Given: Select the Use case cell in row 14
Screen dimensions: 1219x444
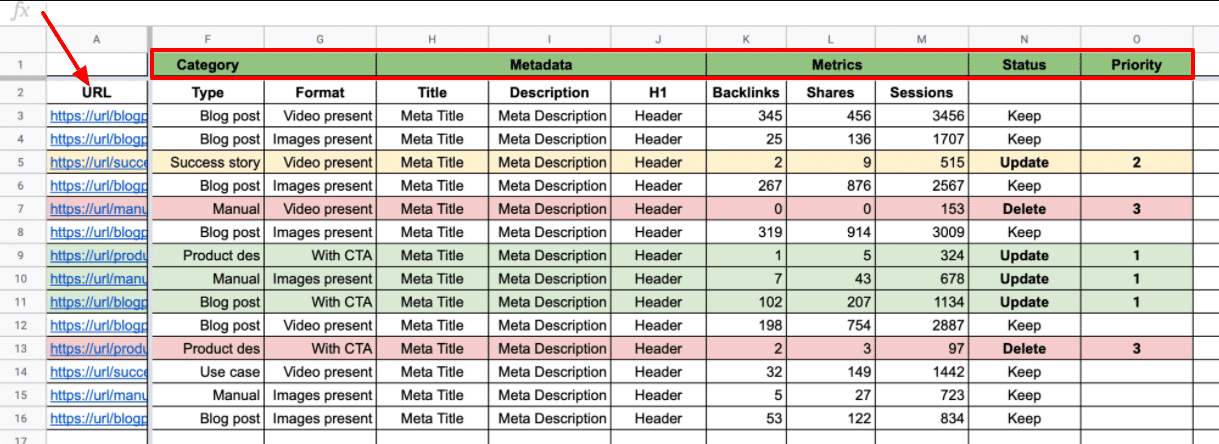Looking at the screenshot, I should click(207, 372).
